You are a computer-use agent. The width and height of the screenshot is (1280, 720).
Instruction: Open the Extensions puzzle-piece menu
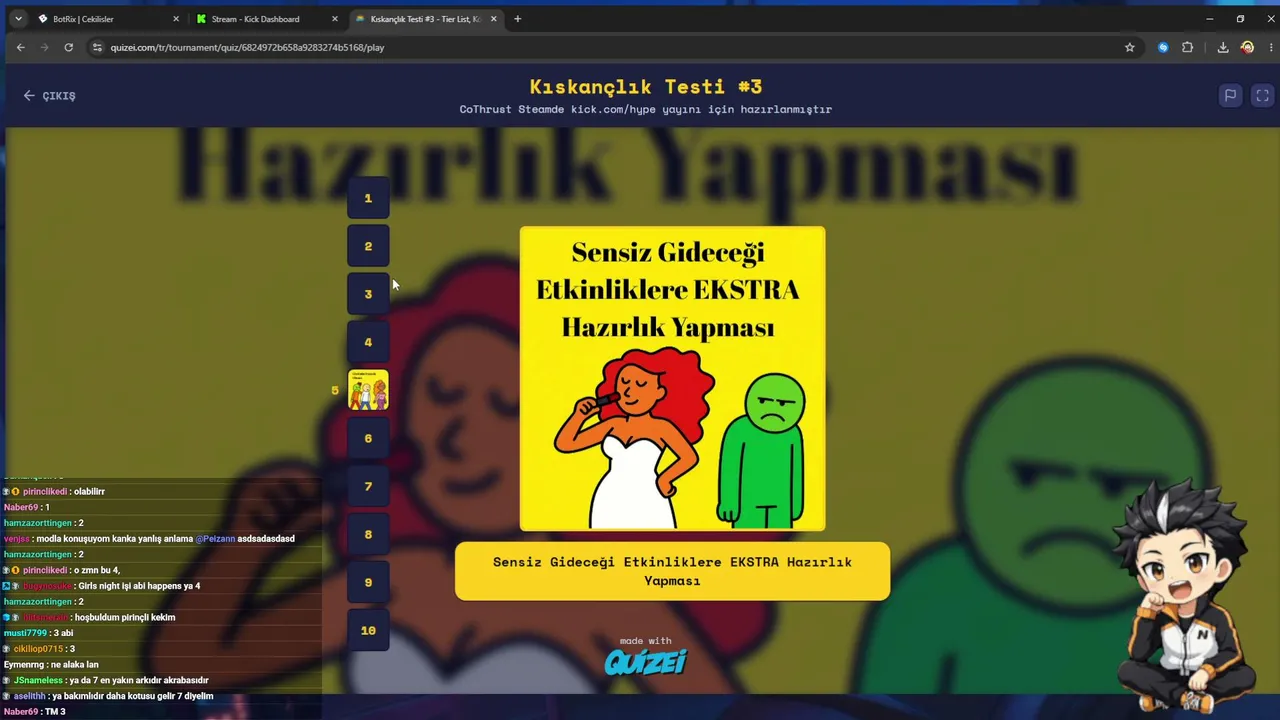pyautogui.click(x=1188, y=47)
